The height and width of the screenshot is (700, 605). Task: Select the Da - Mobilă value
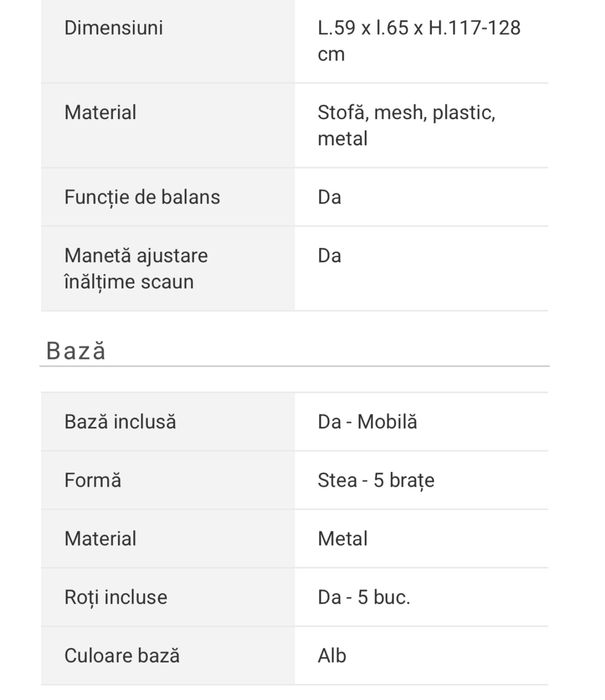click(x=367, y=422)
